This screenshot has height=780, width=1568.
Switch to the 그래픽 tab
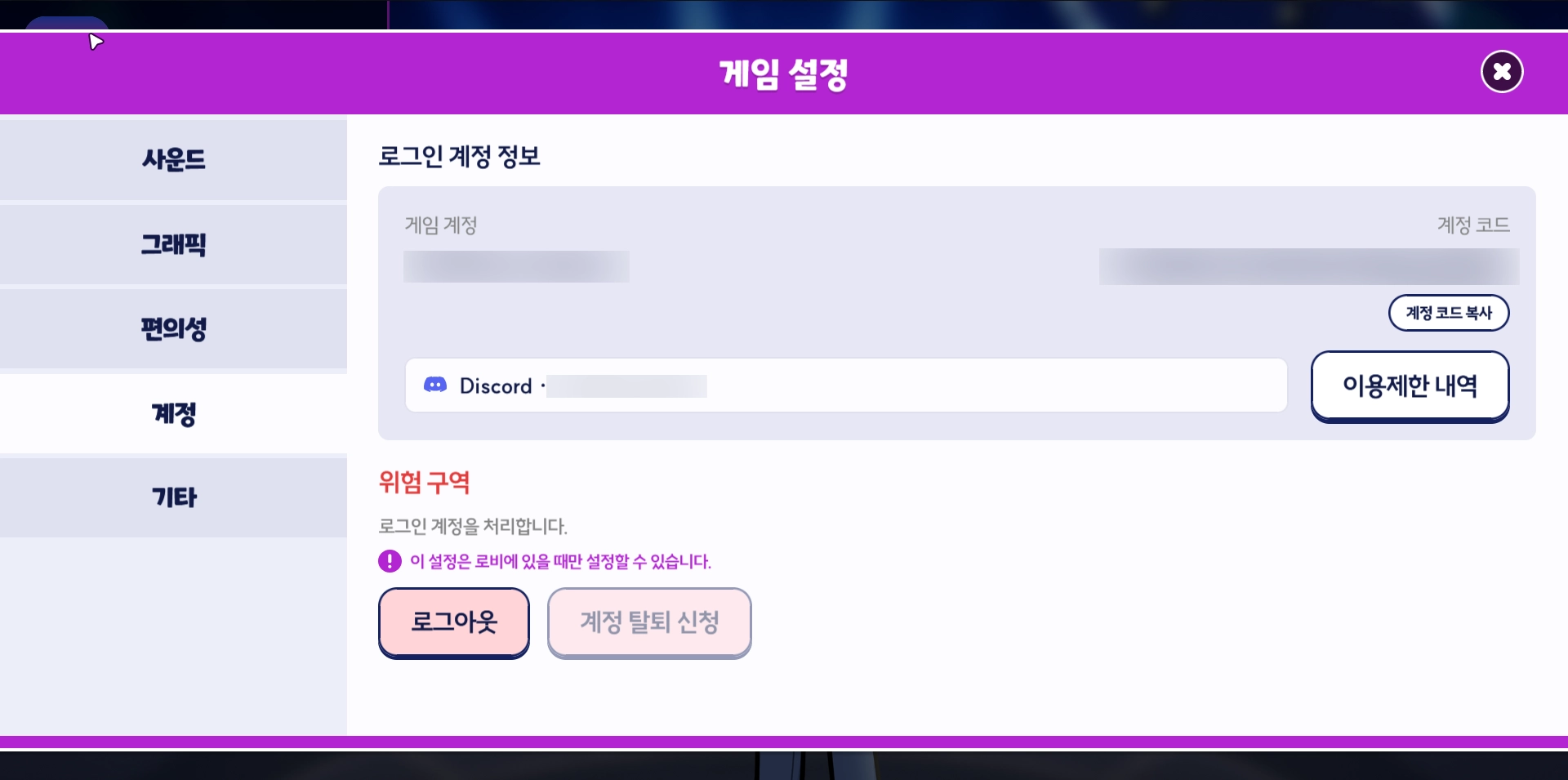[173, 244]
